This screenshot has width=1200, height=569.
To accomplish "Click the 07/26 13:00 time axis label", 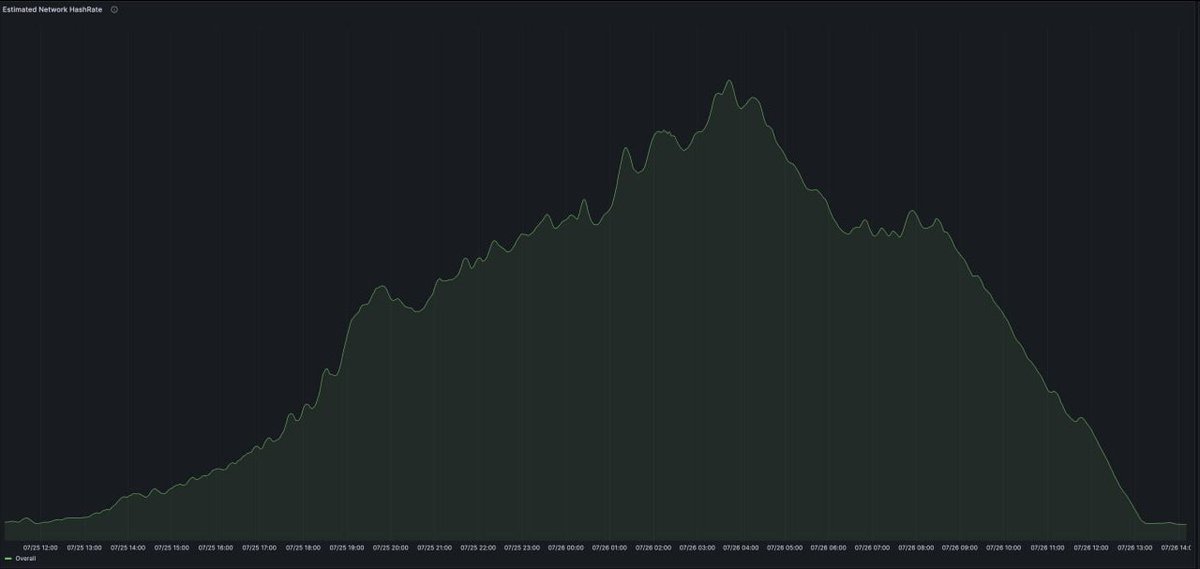I will (1135, 547).
